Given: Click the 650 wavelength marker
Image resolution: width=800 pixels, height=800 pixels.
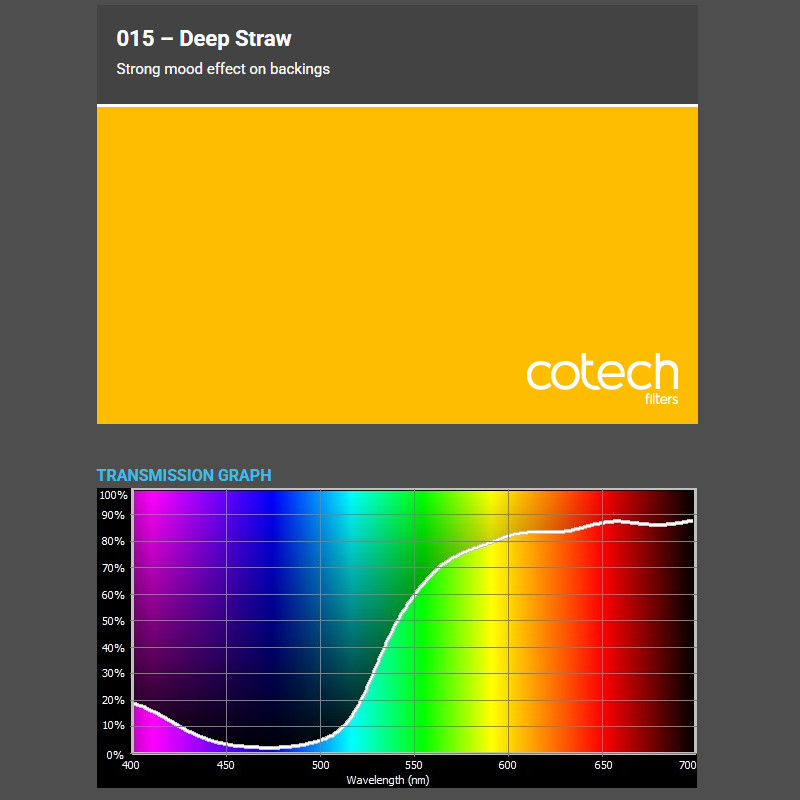Looking at the screenshot, I should tap(602, 765).
